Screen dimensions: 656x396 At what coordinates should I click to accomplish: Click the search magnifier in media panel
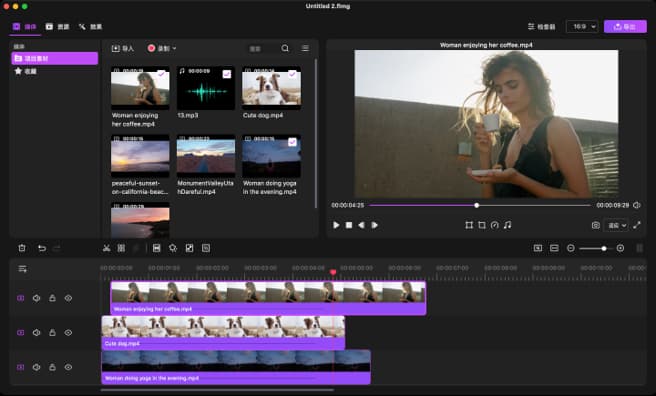point(285,48)
